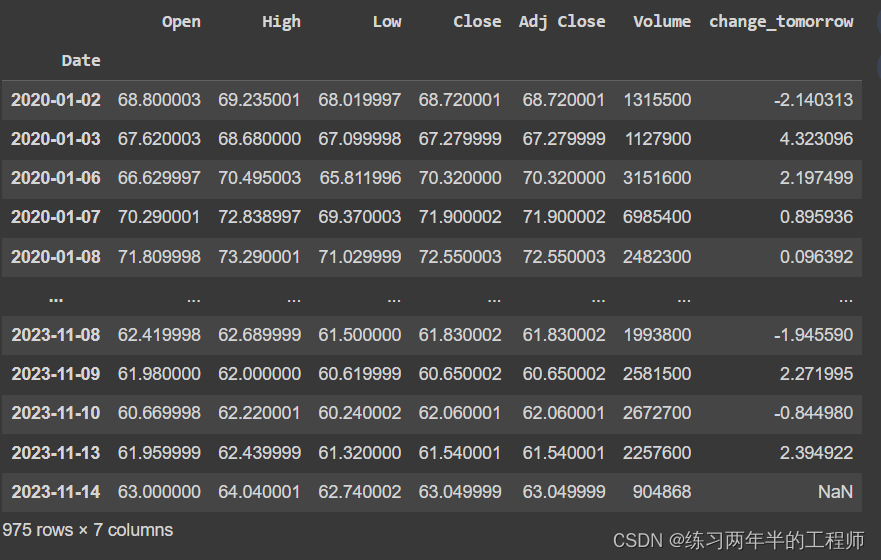Click Open value 61.959999
This screenshot has height=560, width=881.
pos(159,453)
